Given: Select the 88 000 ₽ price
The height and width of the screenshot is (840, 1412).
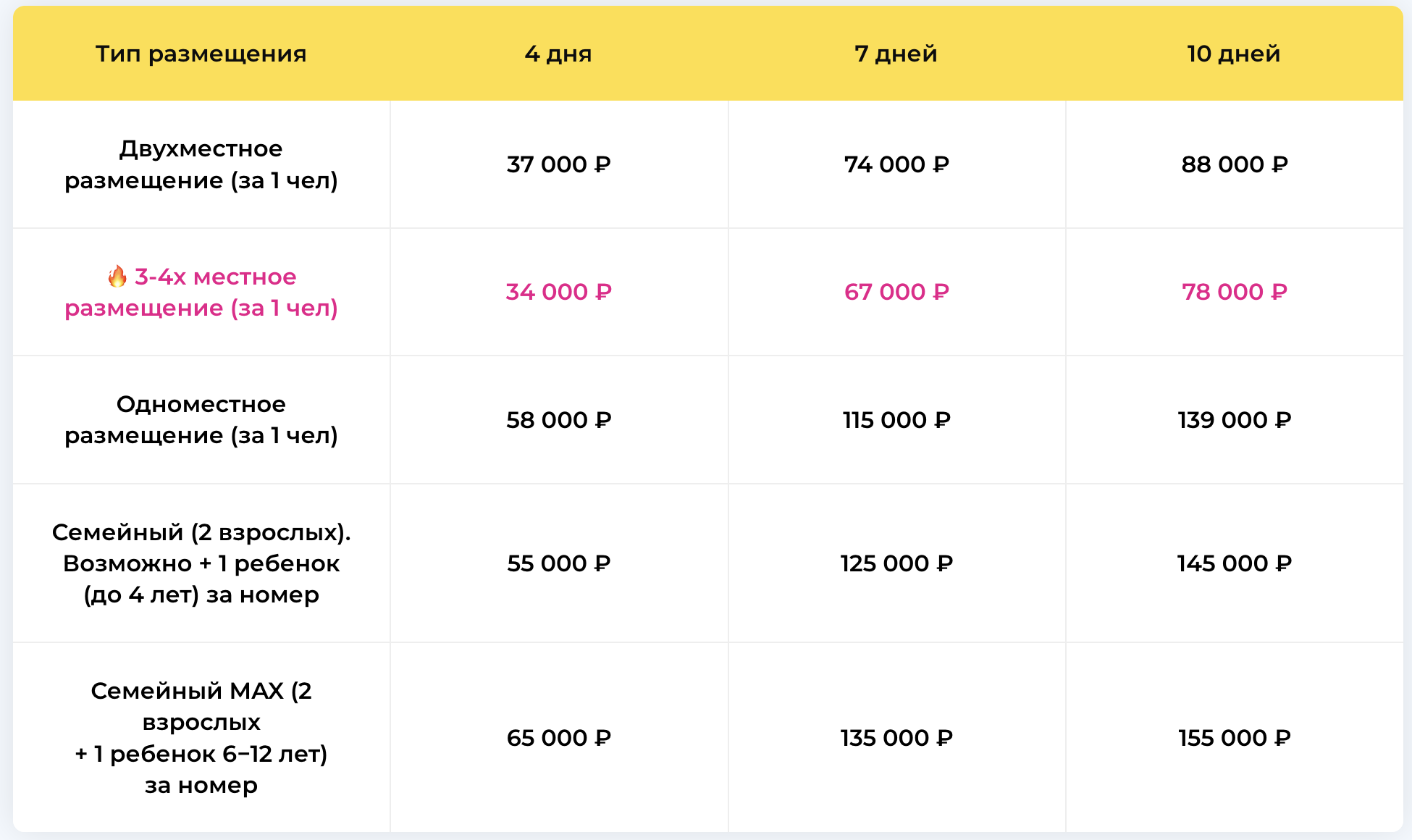Looking at the screenshot, I should click(1234, 164).
